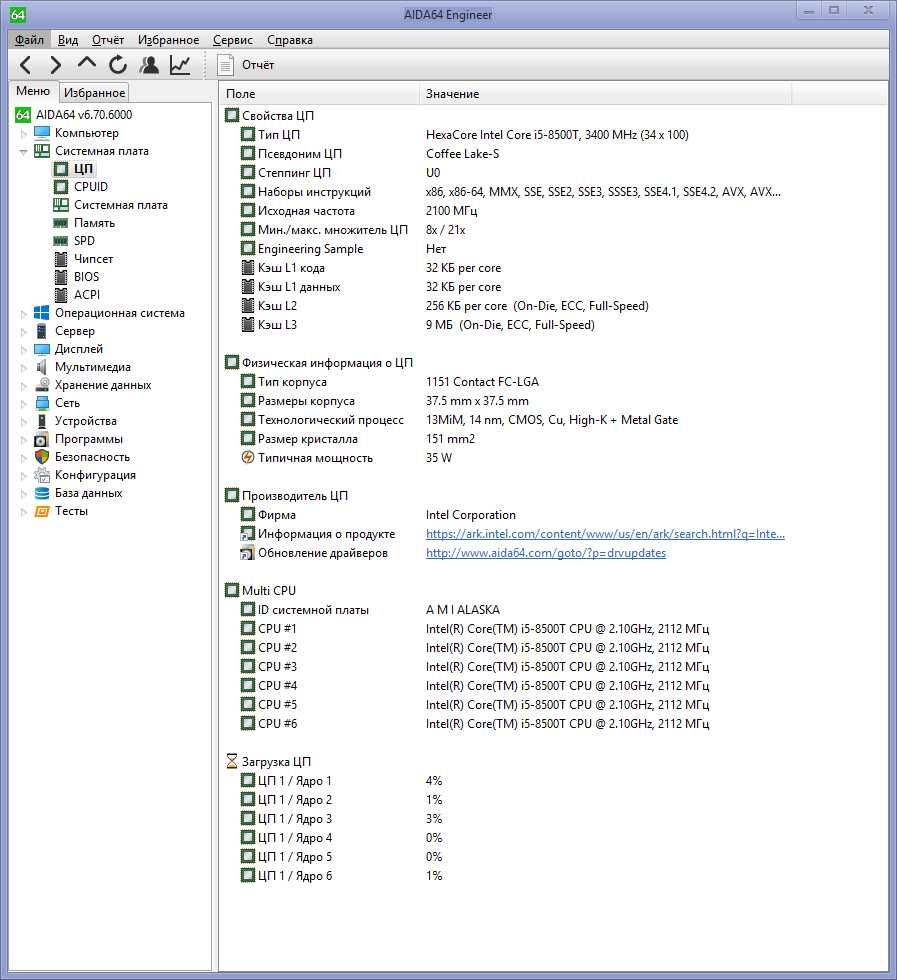Expand the Хранение данных tree node
This screenshot has height=980, width=897.
point(24,385)
